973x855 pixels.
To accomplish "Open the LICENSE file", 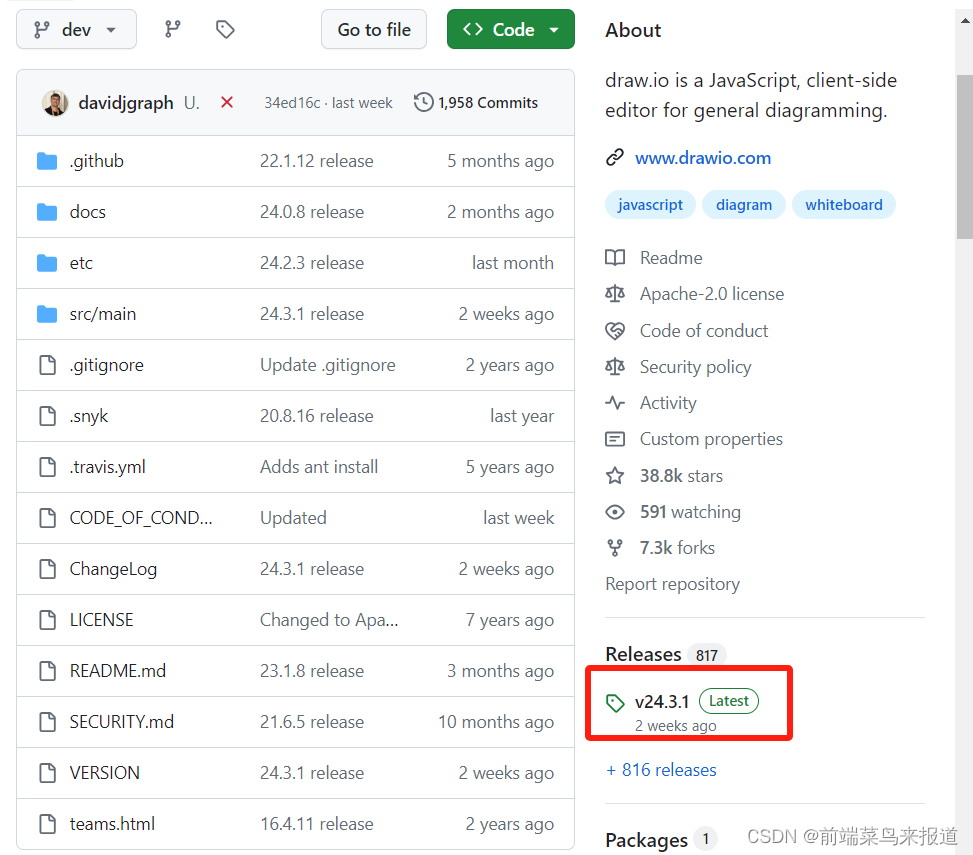I will click(x=101, y=620).
